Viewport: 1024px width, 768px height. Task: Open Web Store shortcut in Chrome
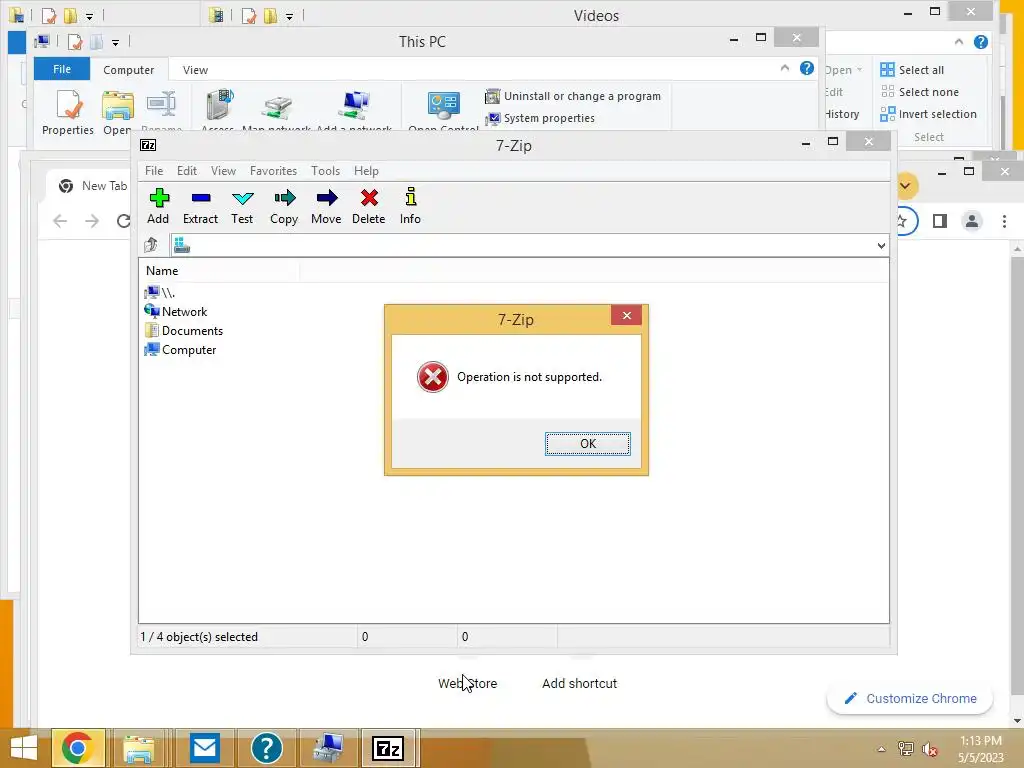click(468, 683)
